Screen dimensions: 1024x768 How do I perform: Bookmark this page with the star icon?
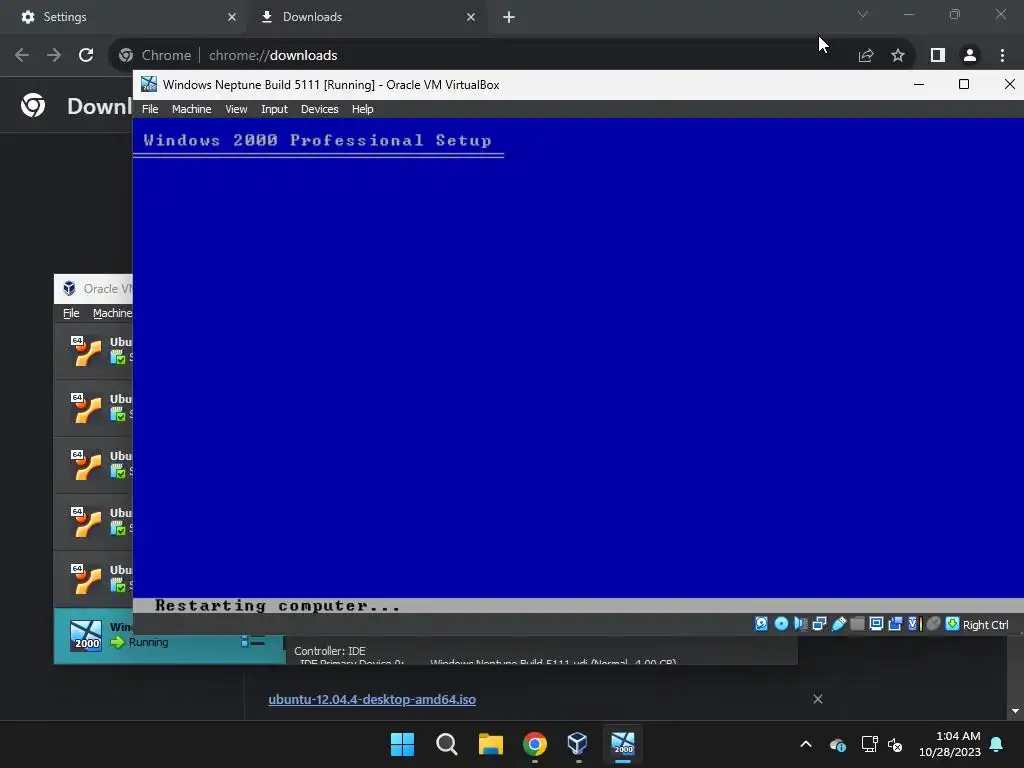[898, 56]
